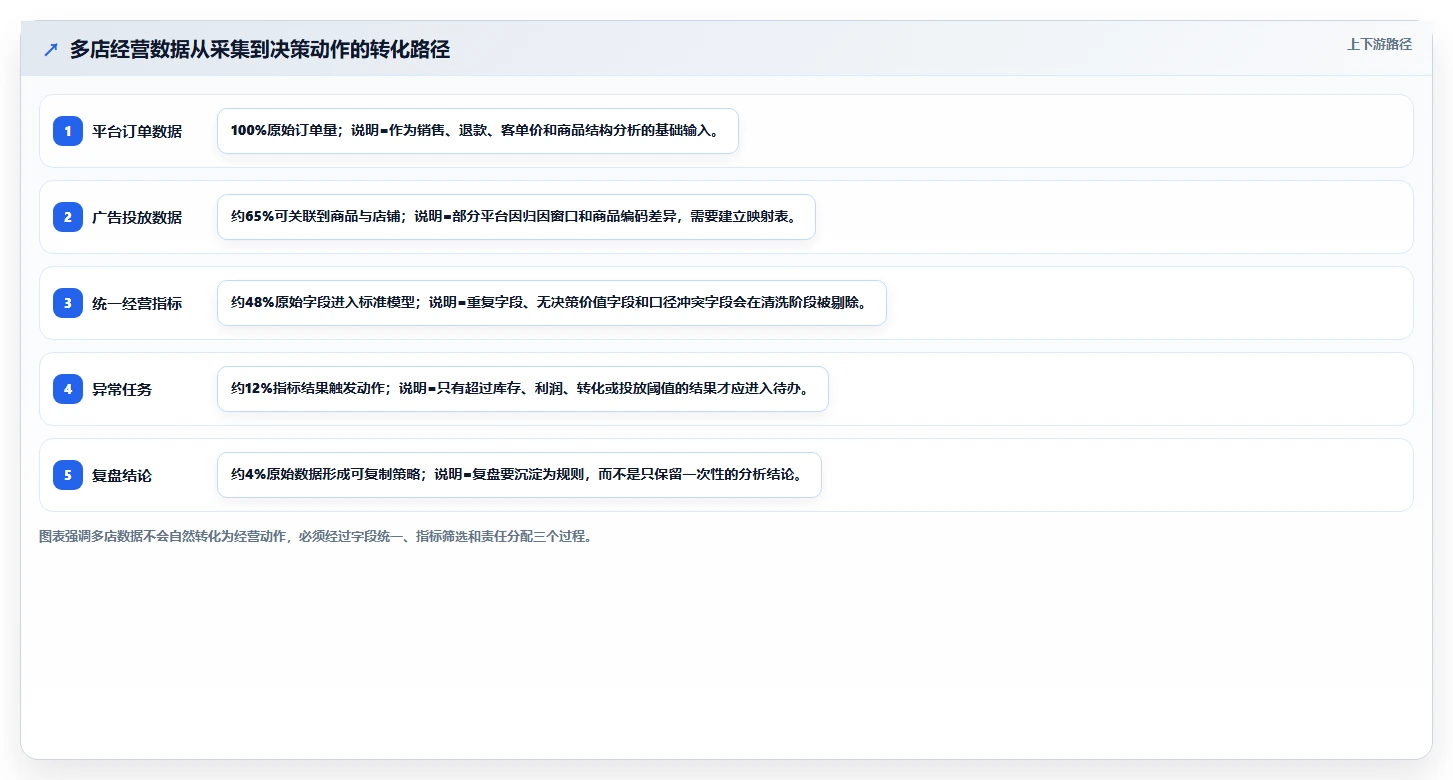
Task: Select the step 1 number badge
Action: click(68, 130)
